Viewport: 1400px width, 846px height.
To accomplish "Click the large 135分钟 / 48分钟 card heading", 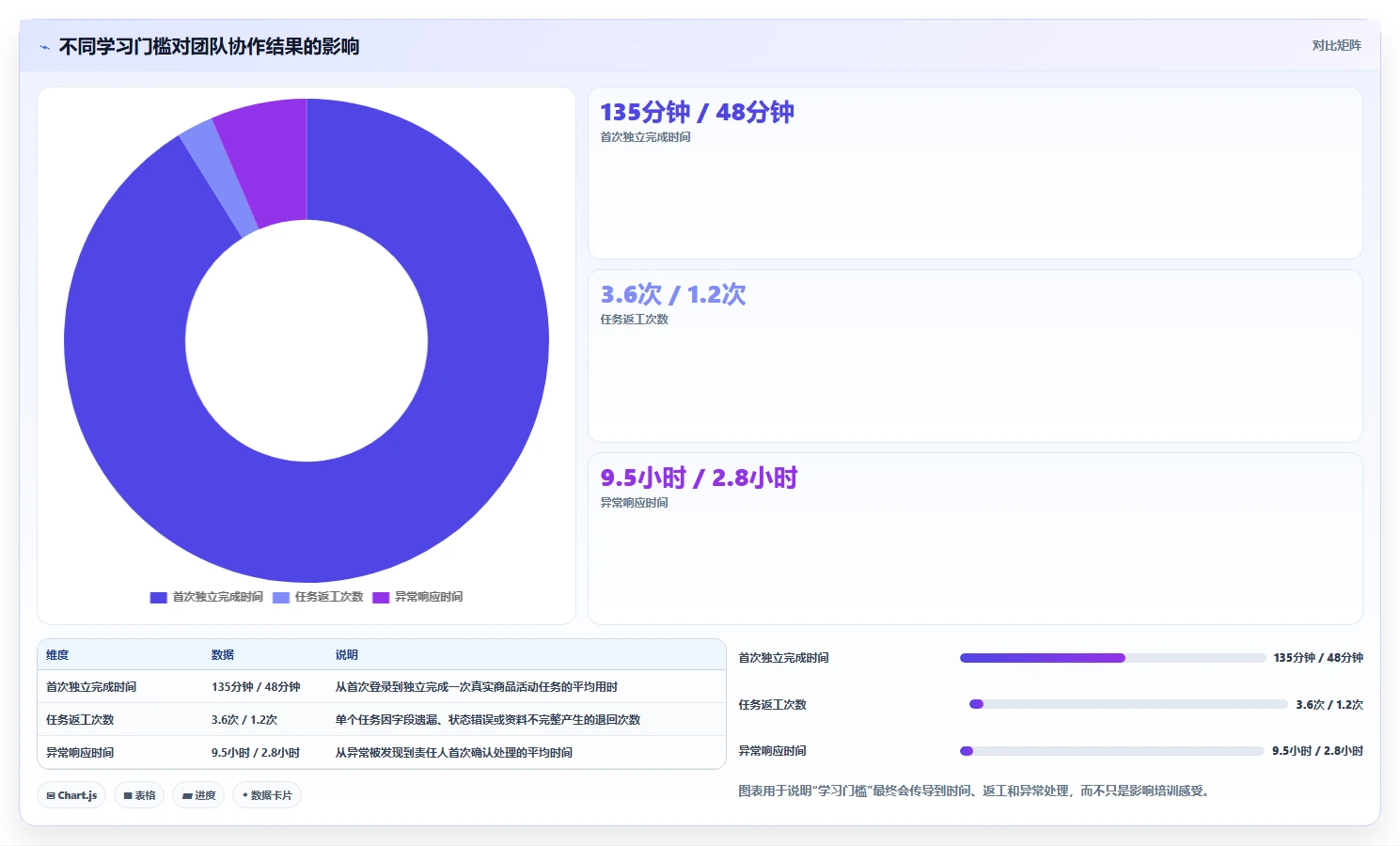I will click(x=697, y=112).
